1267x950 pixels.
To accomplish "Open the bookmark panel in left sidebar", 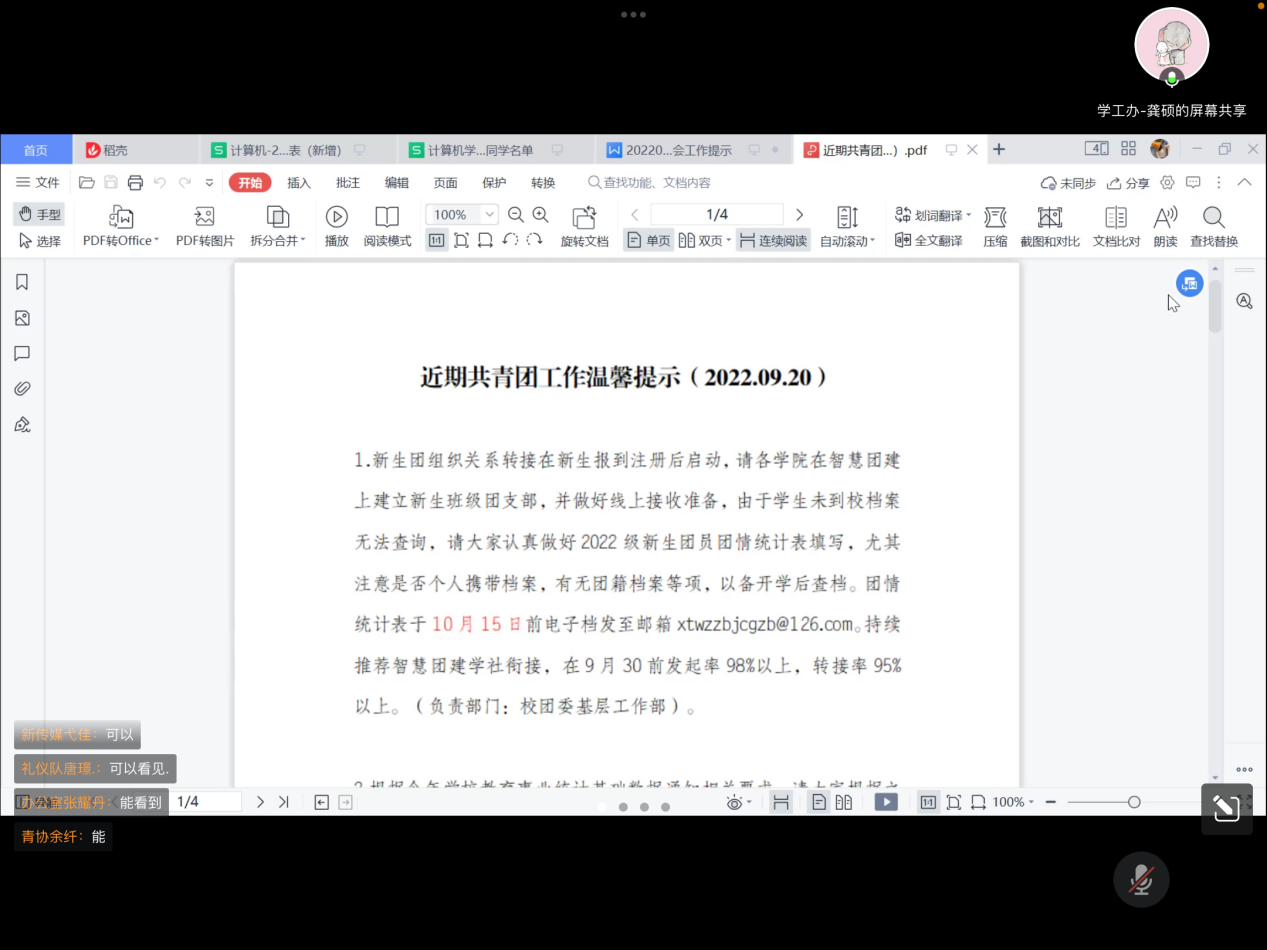I will pos(22,283).
